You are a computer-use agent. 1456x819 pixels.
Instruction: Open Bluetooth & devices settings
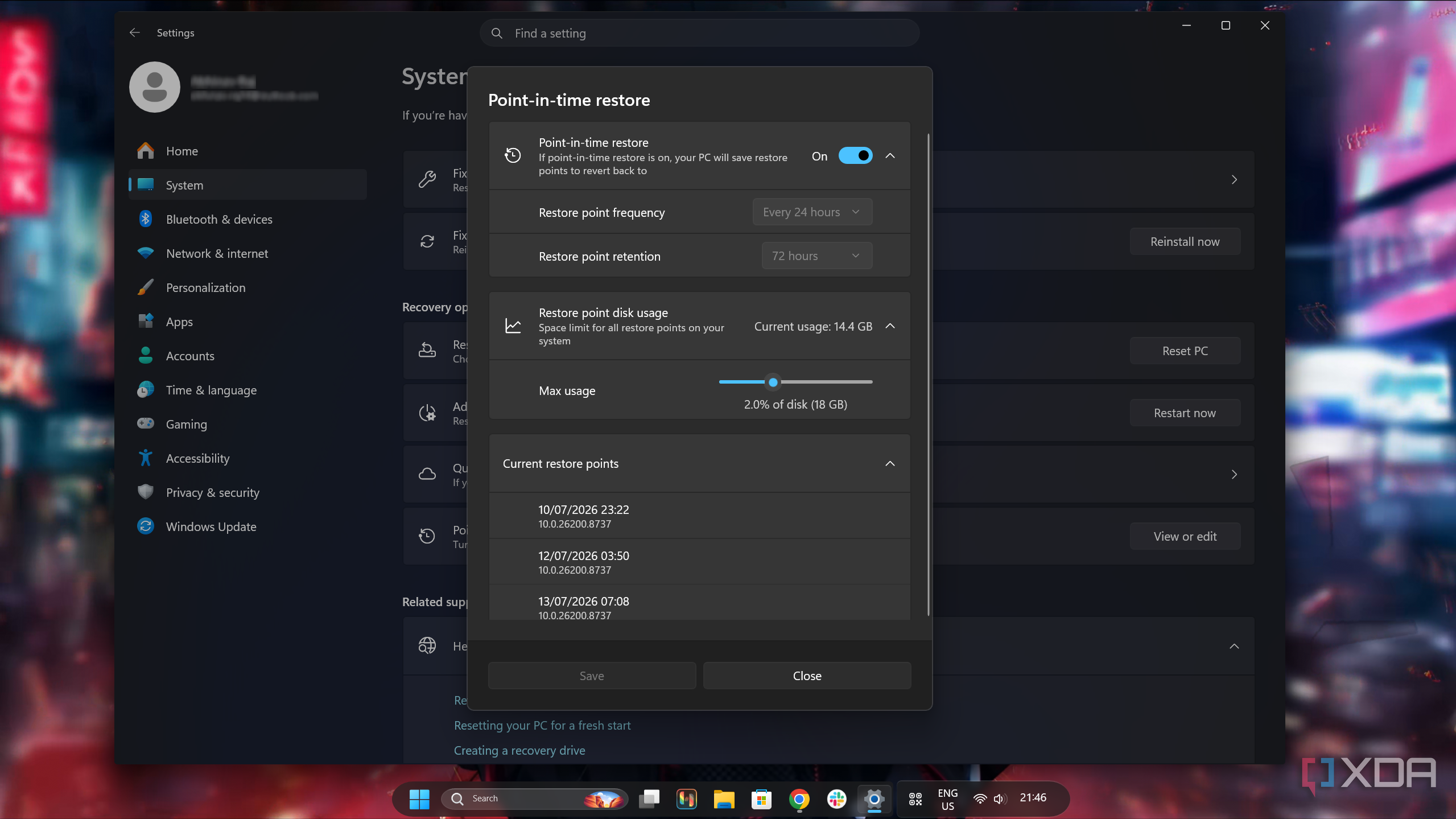(x=248, y=219)
